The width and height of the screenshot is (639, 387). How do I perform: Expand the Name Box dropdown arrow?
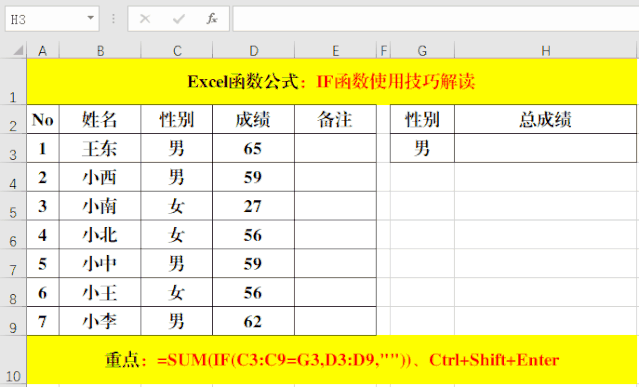(90, 18)
